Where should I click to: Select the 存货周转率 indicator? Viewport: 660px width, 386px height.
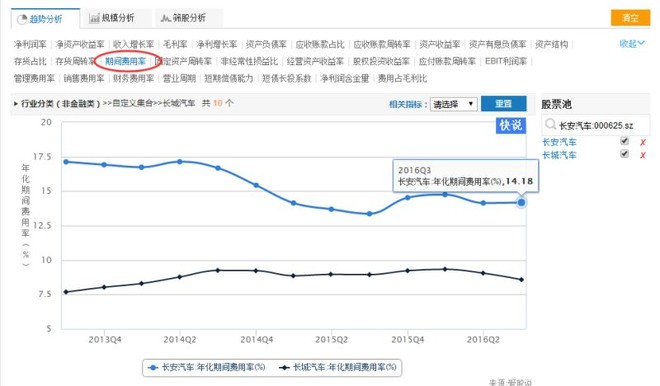75,61
